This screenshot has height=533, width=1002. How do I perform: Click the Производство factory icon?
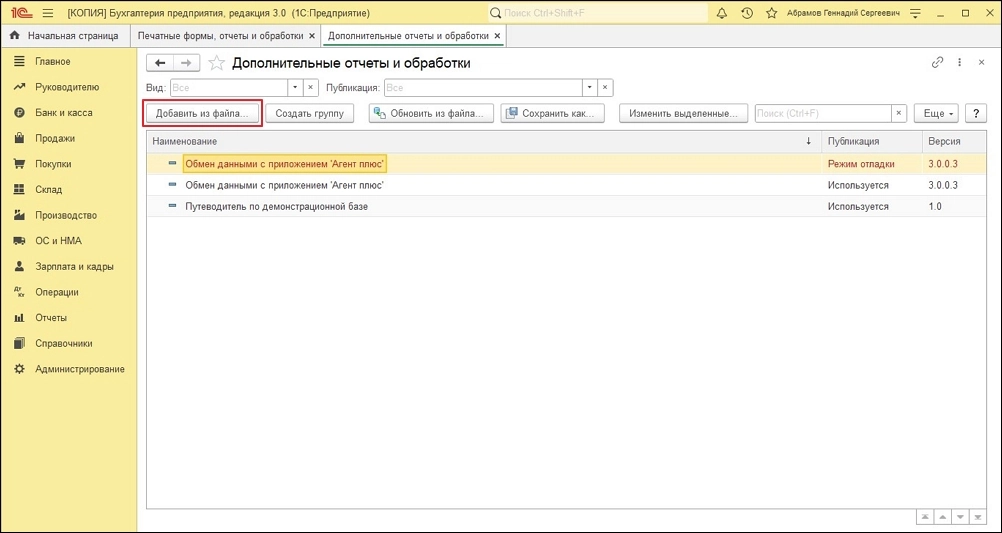pos(19,215)
